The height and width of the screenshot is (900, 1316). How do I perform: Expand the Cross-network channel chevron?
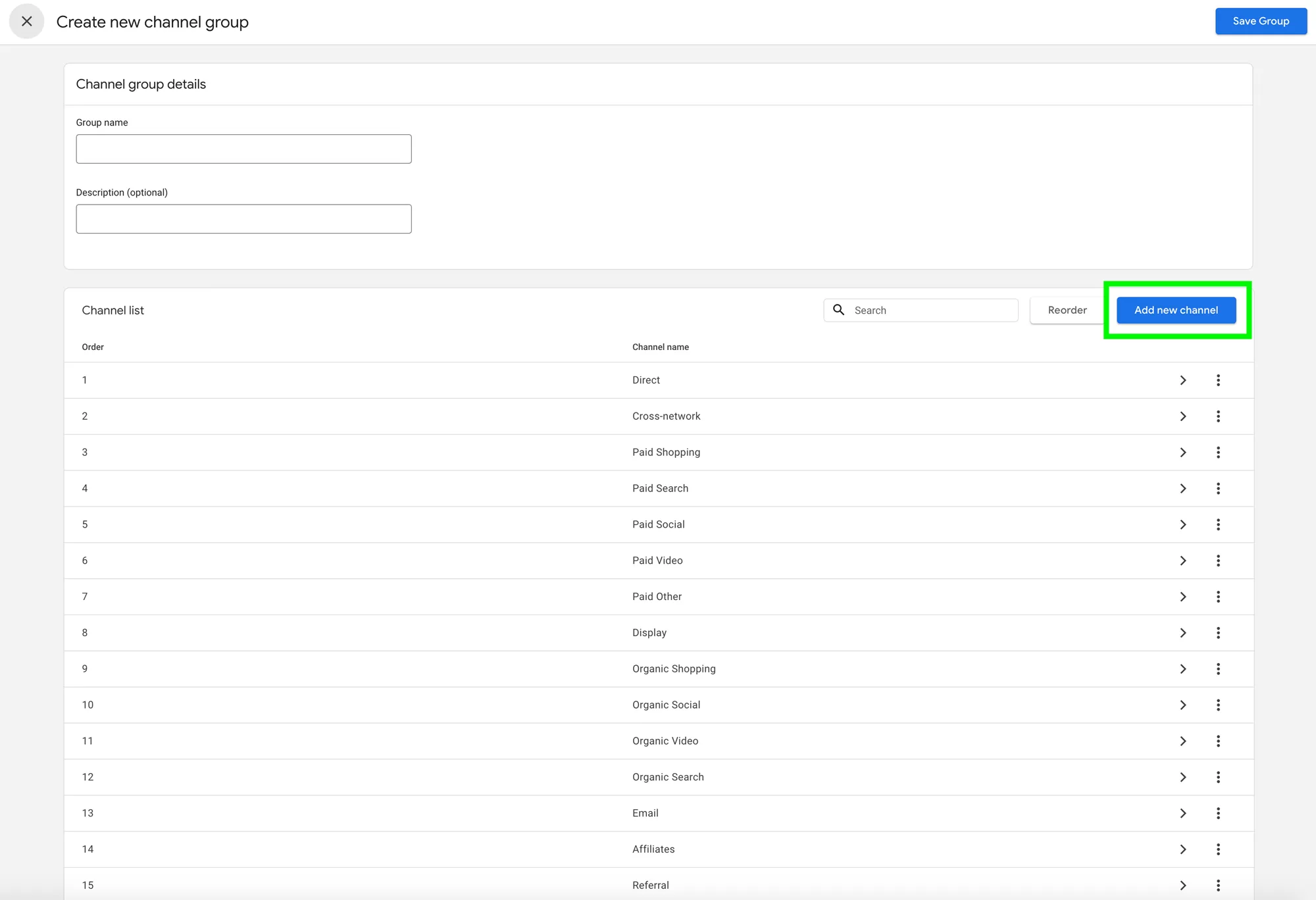point(1182,416)
